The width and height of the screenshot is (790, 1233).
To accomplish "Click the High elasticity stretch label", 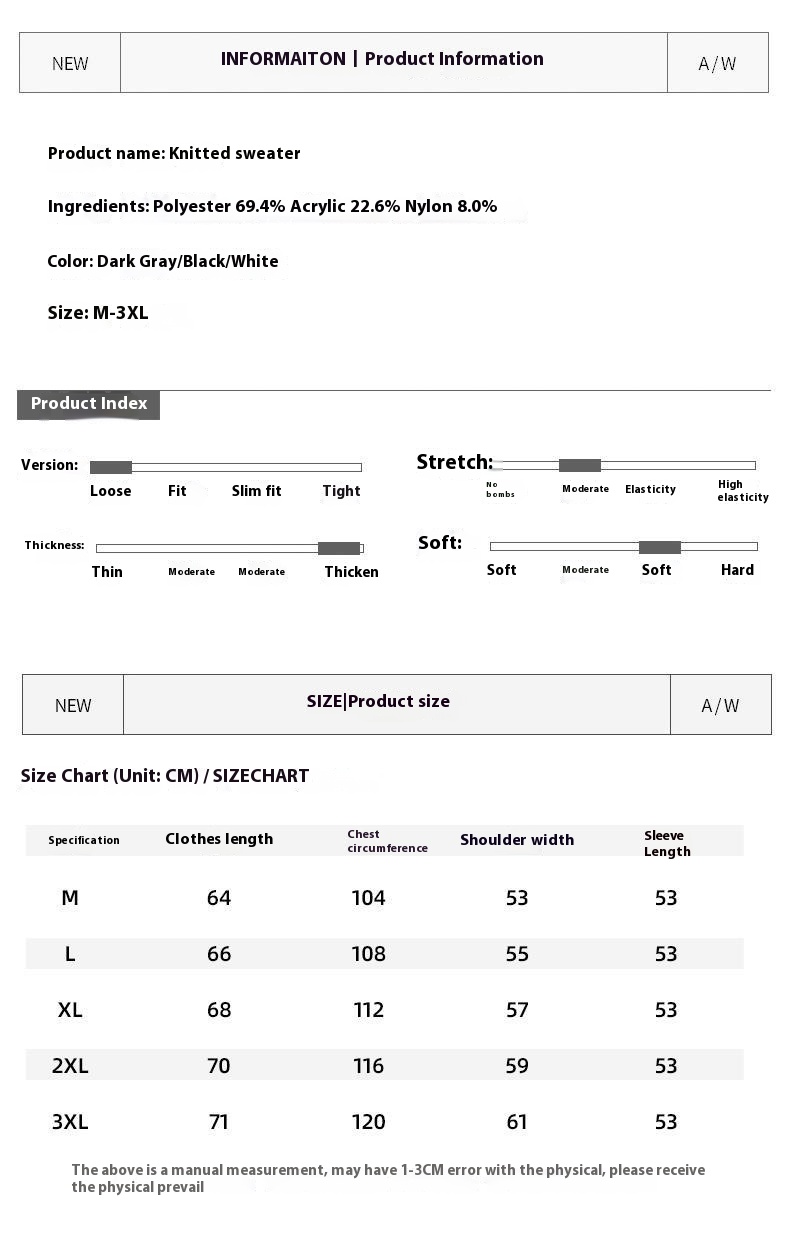I will [x=742, y=491].
